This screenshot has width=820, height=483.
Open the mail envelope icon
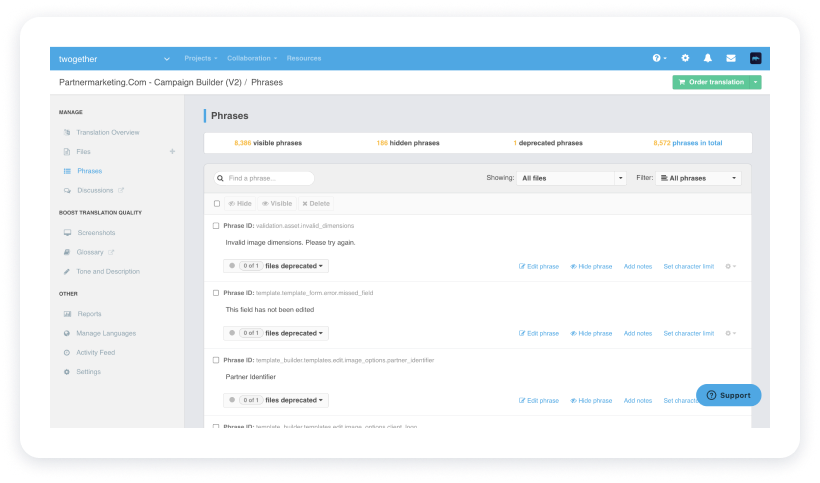pos(731,58)
